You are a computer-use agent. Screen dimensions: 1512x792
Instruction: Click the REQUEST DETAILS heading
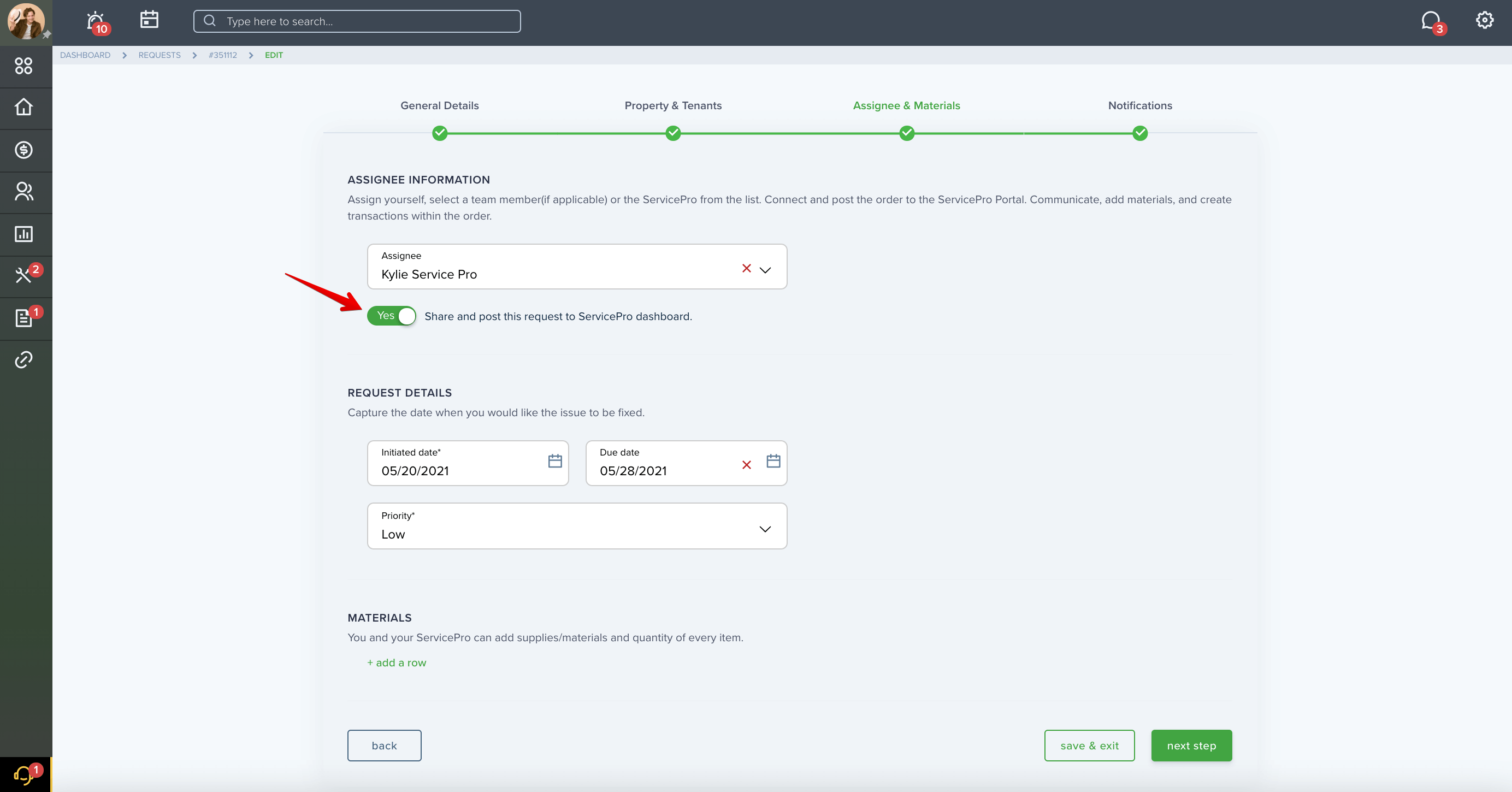point(399,393)
